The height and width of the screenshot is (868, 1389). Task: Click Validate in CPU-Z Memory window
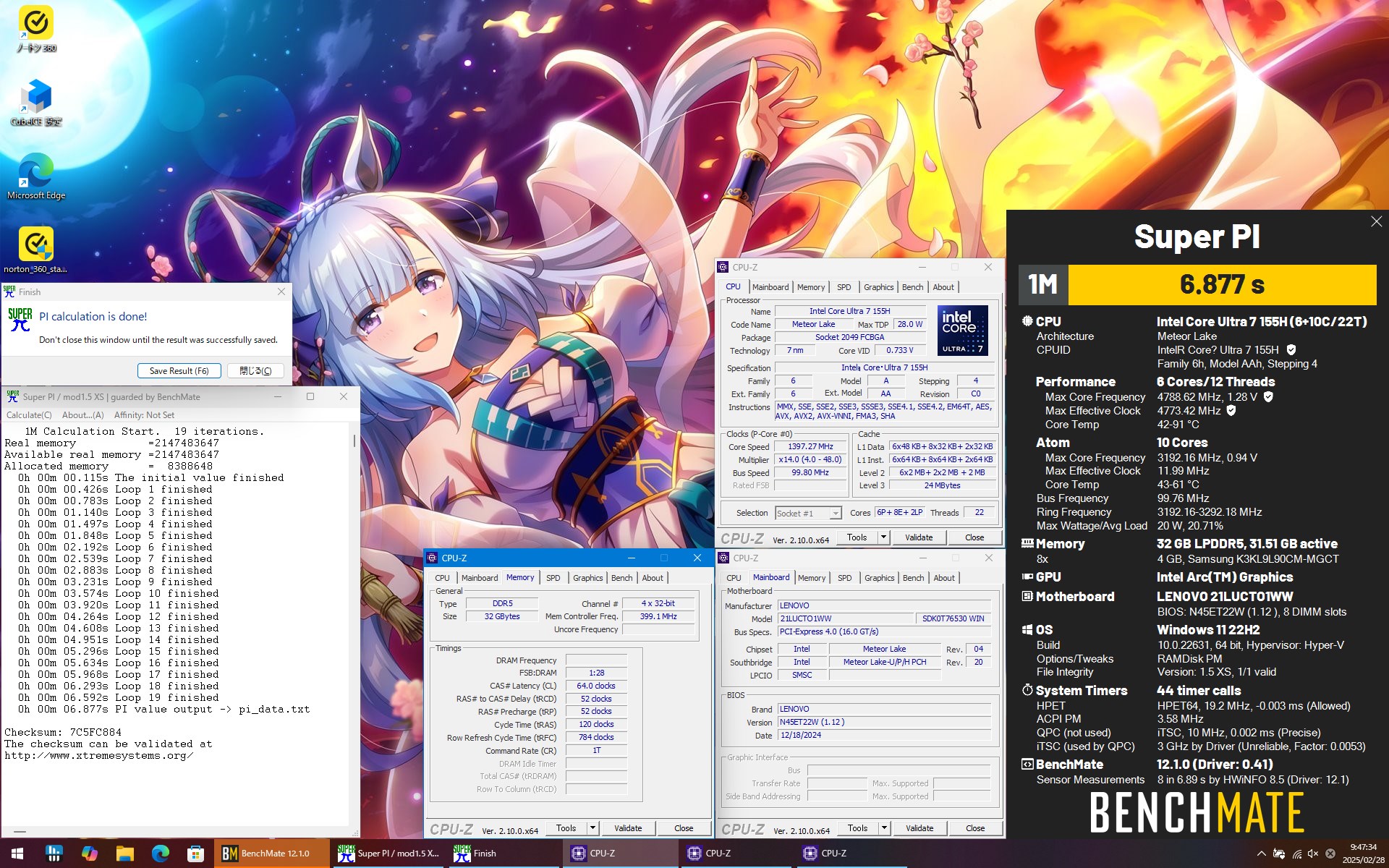[628, 828]
